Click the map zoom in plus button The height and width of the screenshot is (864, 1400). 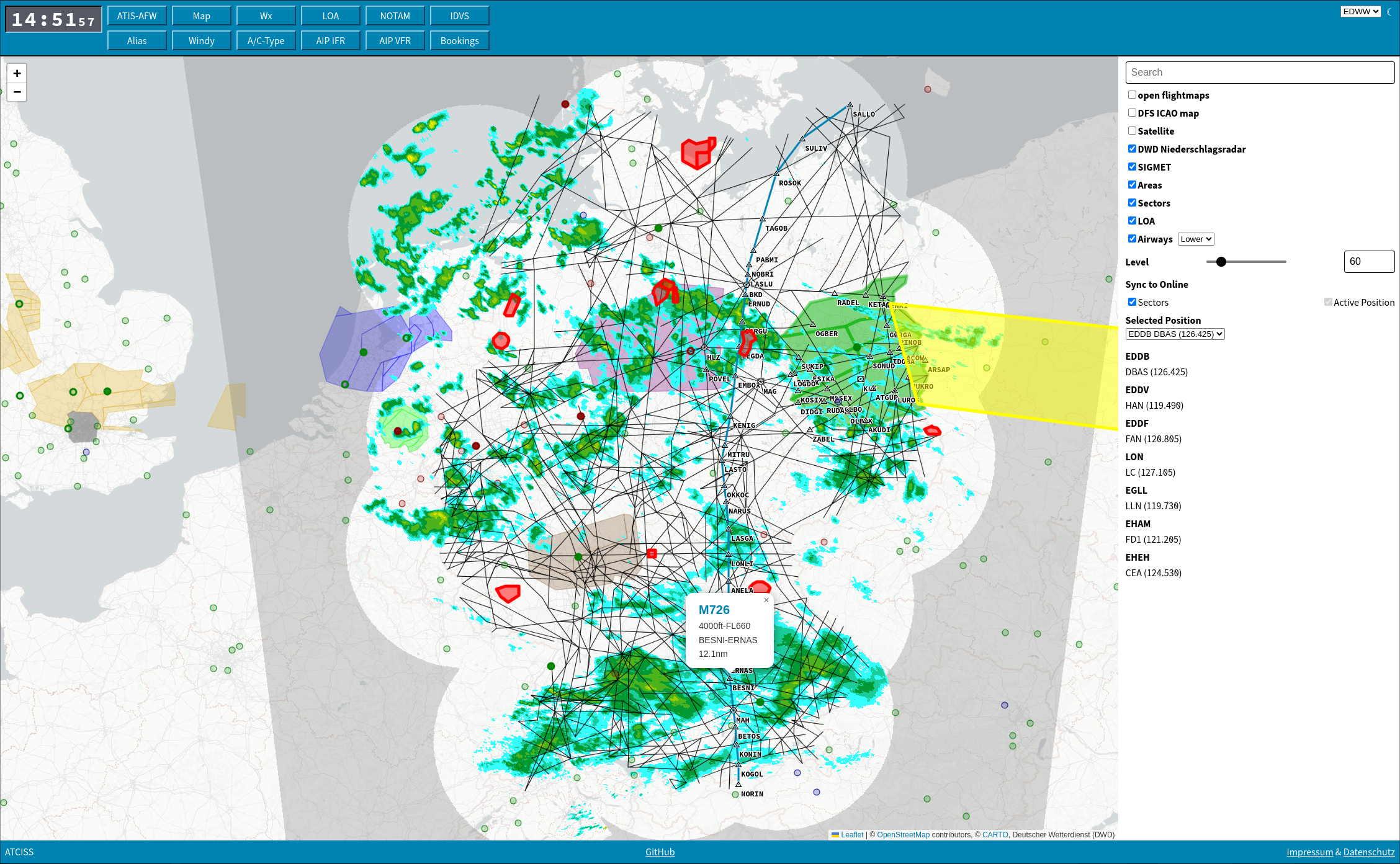pyautogui.click(x=17, y=73)
